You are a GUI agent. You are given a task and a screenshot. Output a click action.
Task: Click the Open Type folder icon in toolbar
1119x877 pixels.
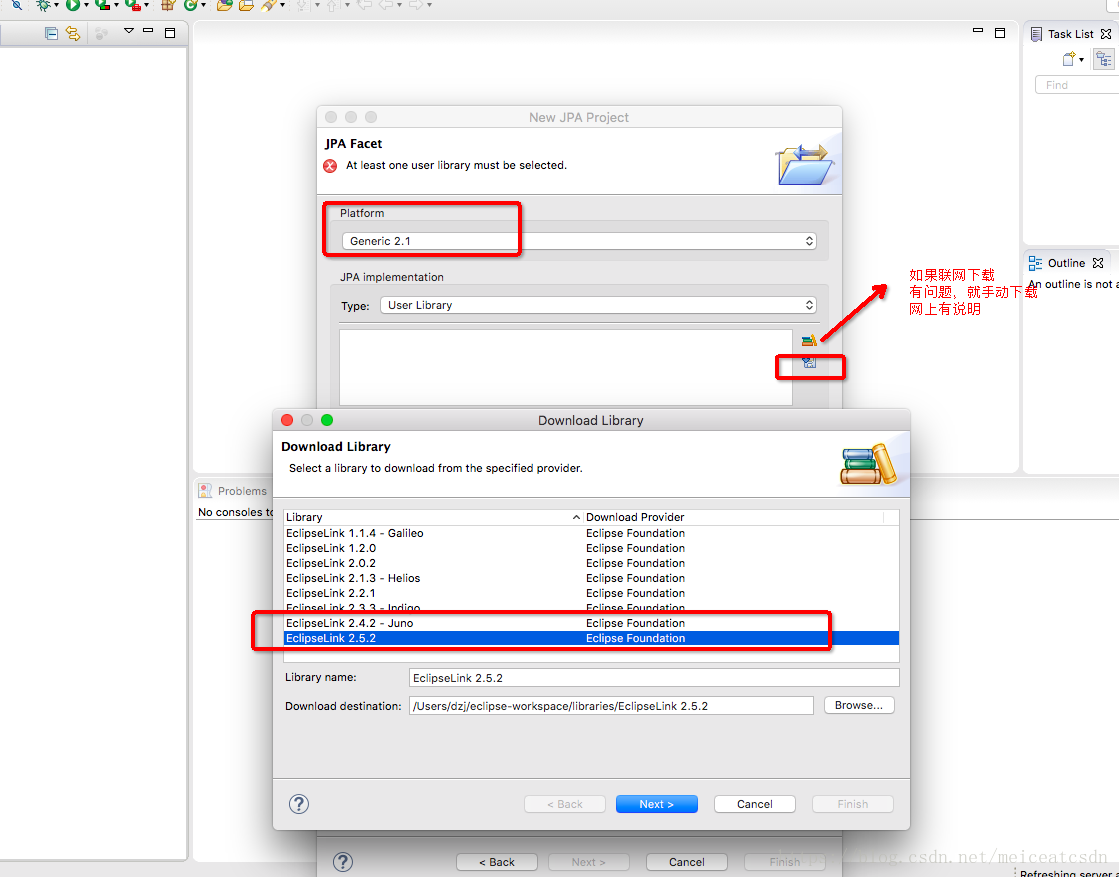click(x=224, y=5)
